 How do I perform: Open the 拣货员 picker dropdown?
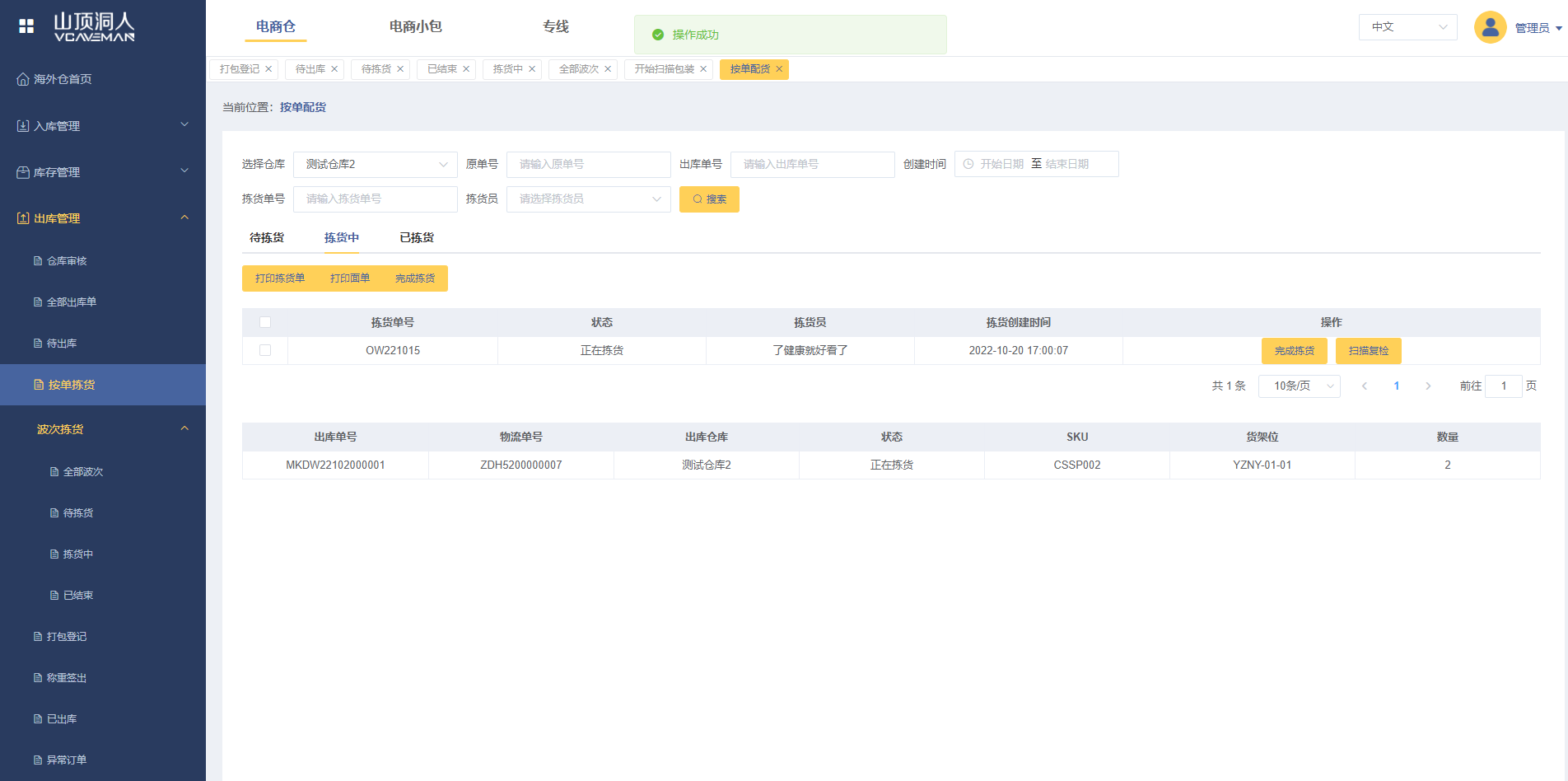[x=588, y=199]
